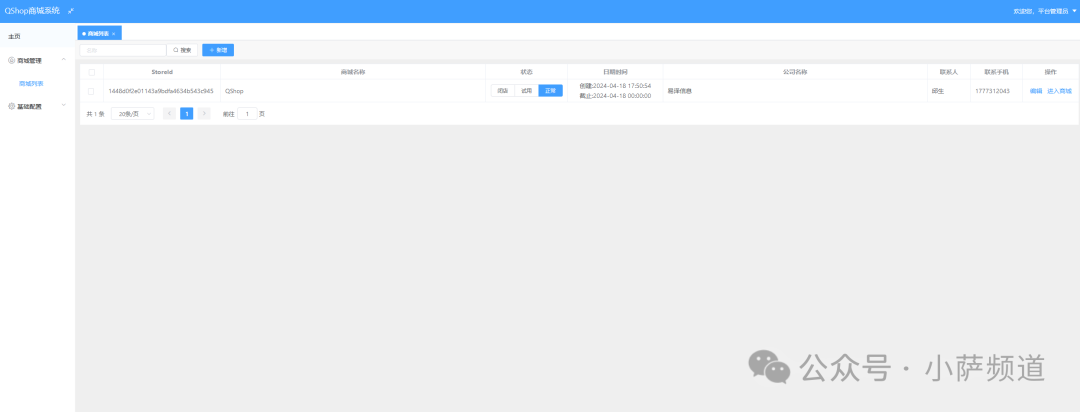Focus the 名称 search input field
This screenshot has width=1080, height=412.
coord(123,50)
